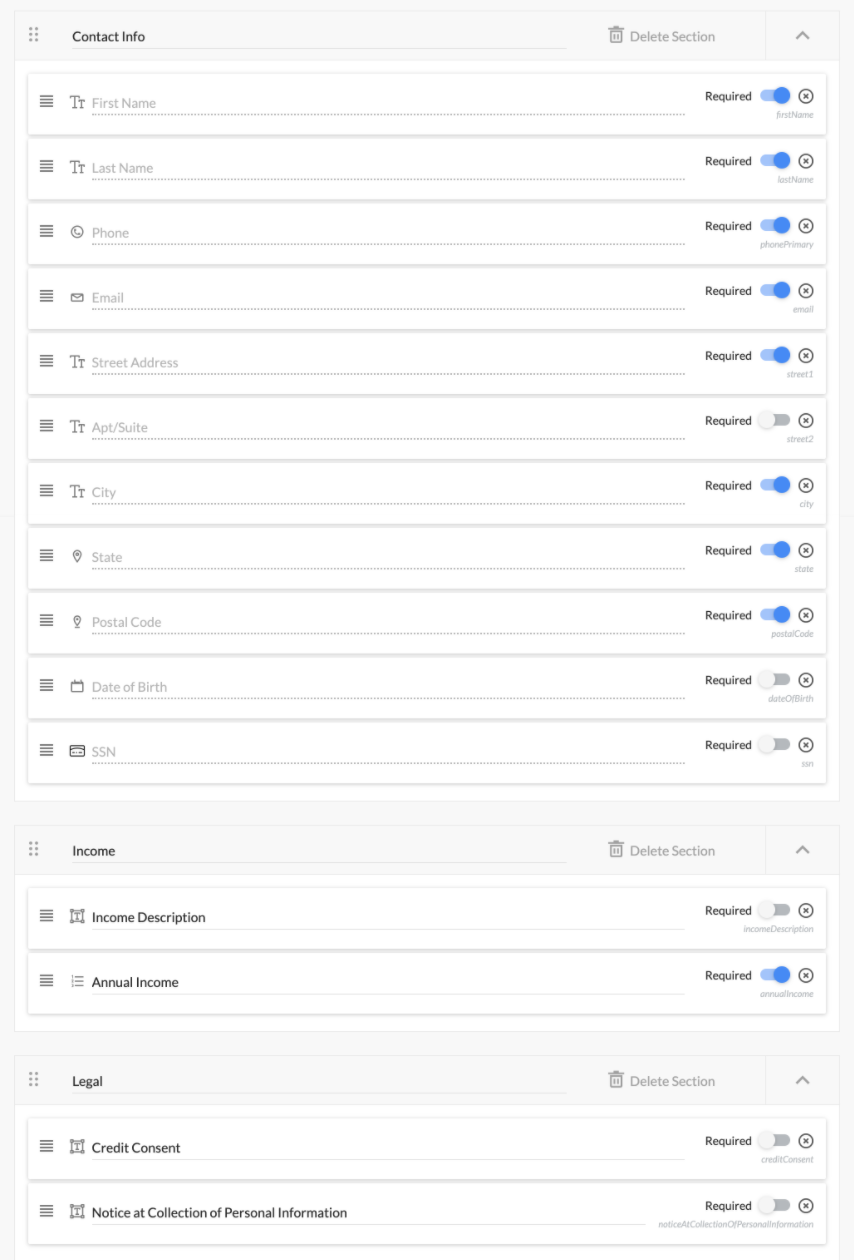
Task: Click the drag handle of Notice at Collection row
Action: [46, 1211]
